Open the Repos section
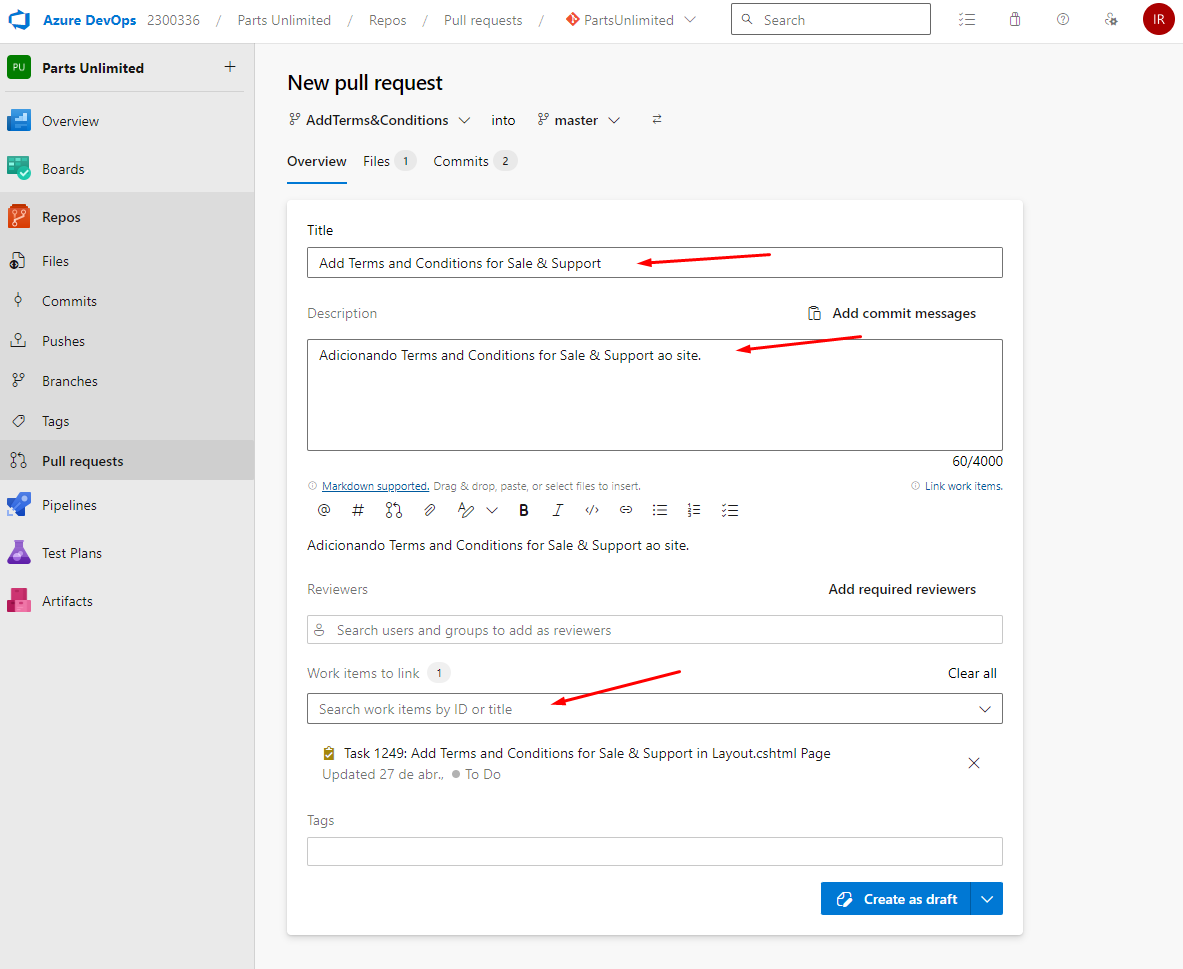1183x969 pixels. (x=61, y=217)
